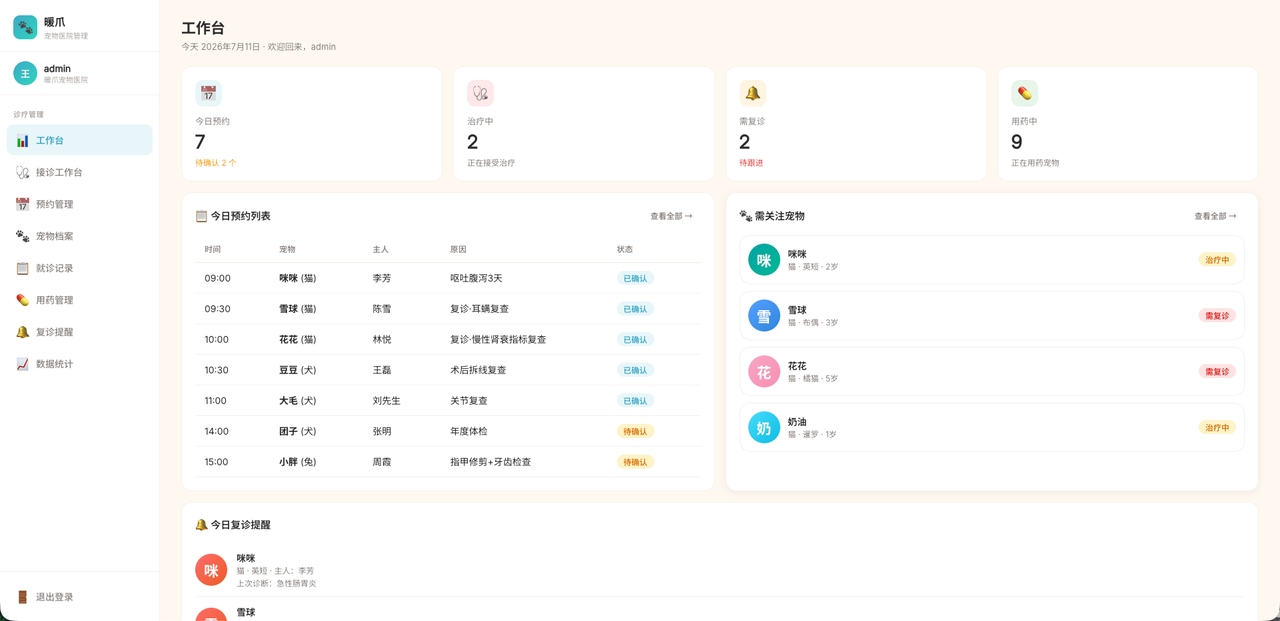
Task: Click the 预约管理 calendar icon
Action: (x=22, y=204)
